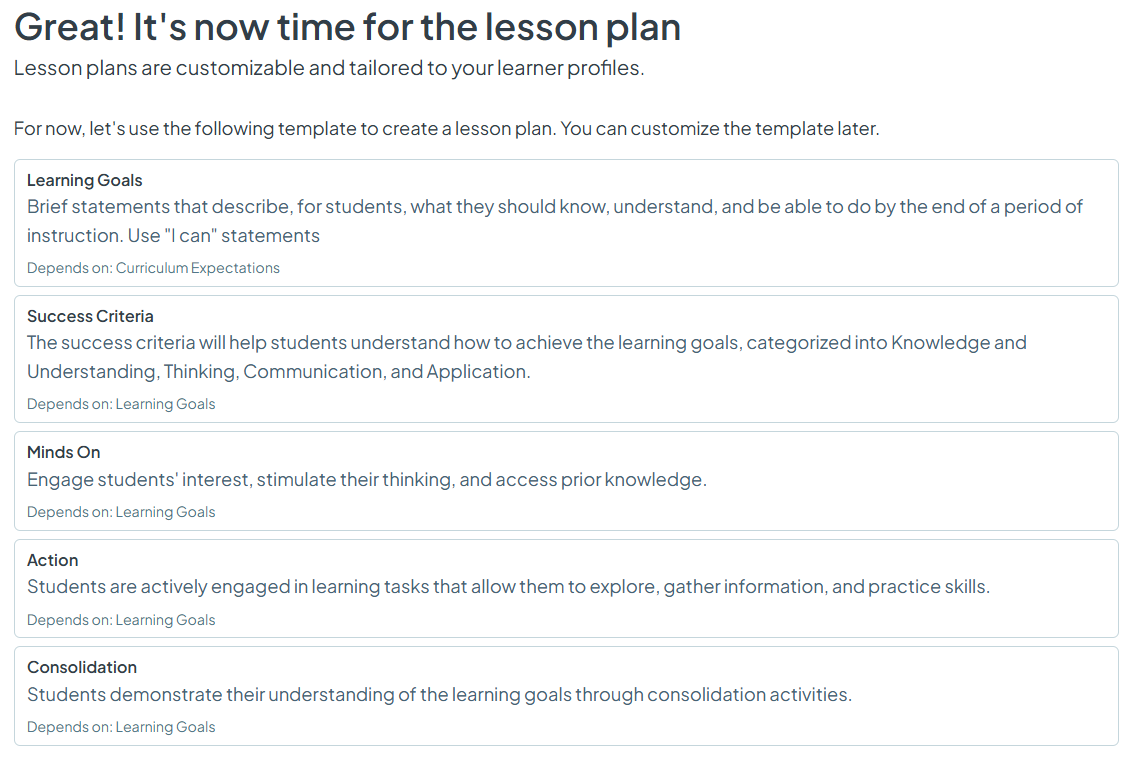
Task: Open the Success Criteria card heading
Action: coord(90,317)
